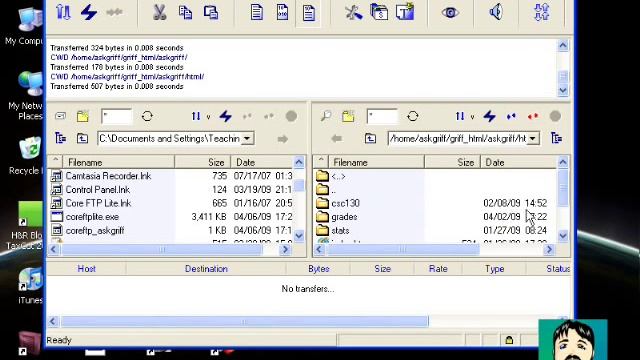The height and width of the screenshot is (360, 640).
Task: Open the remote sort order dropdown arrow
Action: pos(472,117)
